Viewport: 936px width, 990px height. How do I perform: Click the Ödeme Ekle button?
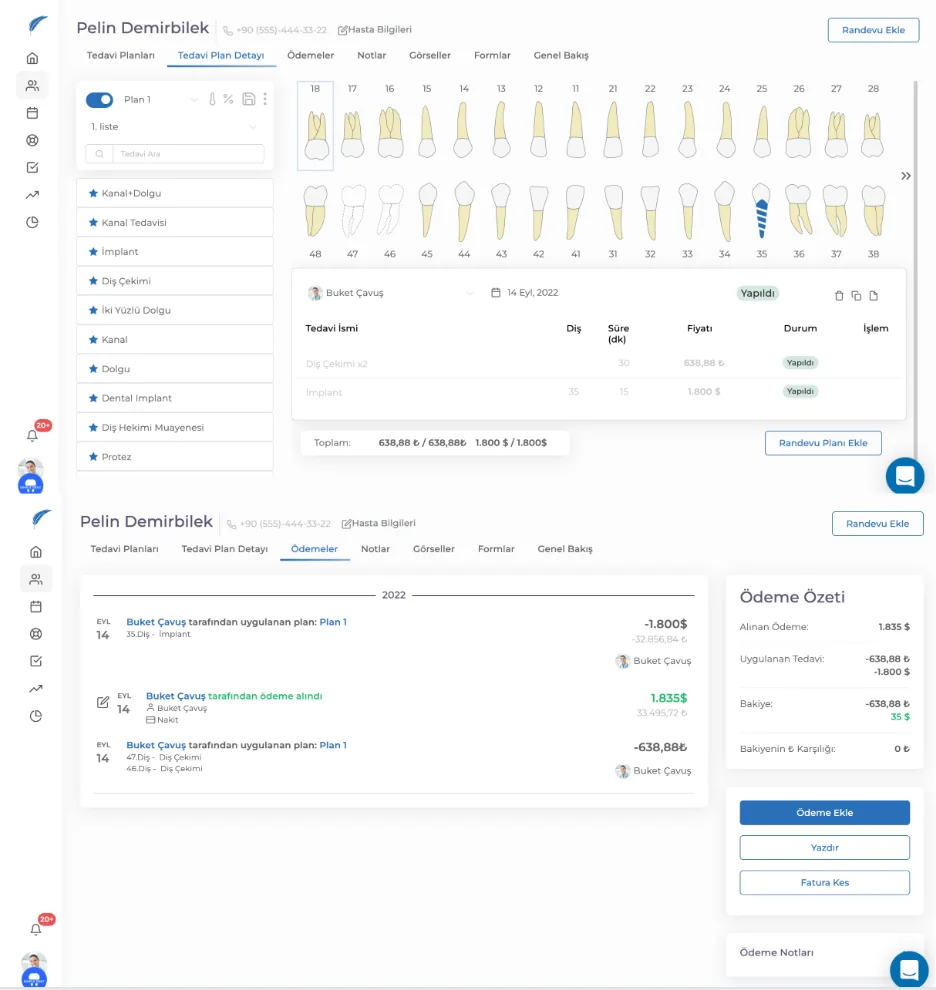[x=824, y=813]
